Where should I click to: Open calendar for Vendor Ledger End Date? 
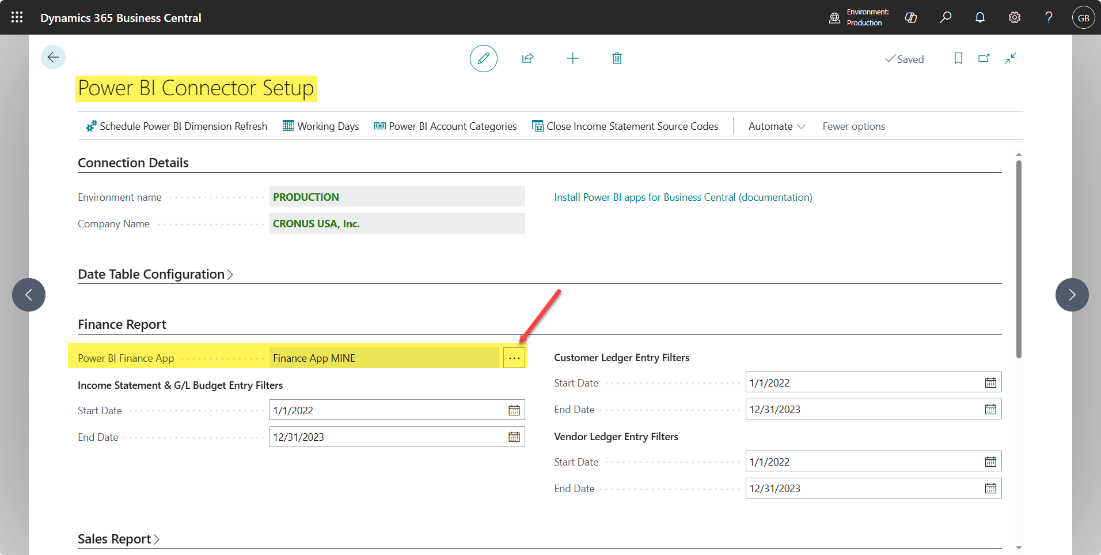point(990,488)
